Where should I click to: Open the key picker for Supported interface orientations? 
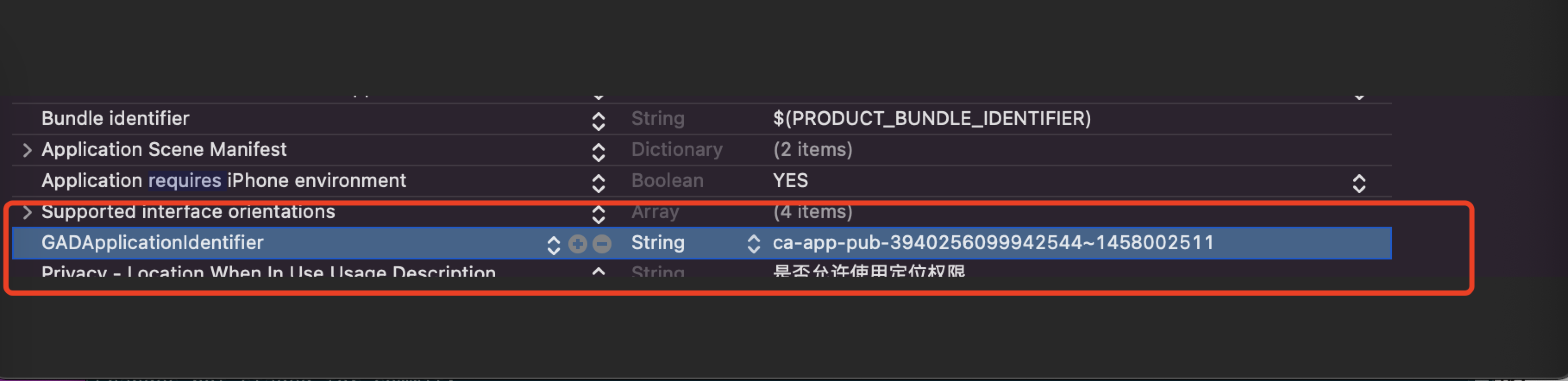[x=598, y=214]
